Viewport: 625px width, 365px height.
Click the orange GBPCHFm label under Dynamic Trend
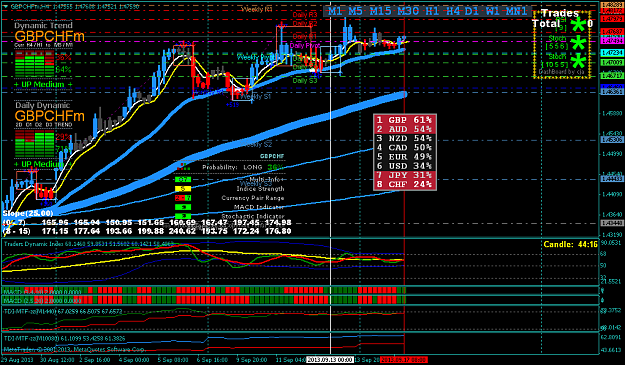(50, 37)
